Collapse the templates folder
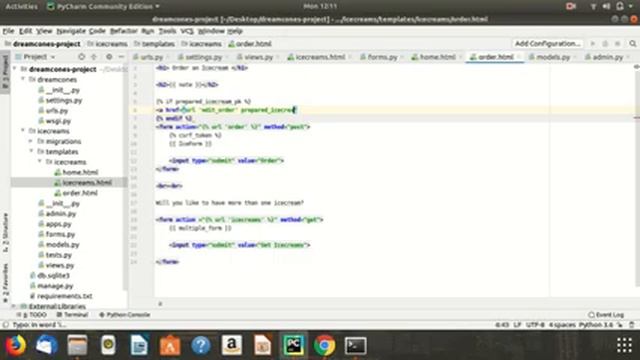The height and width of the screenshot is (360, 640). point(31,151)
